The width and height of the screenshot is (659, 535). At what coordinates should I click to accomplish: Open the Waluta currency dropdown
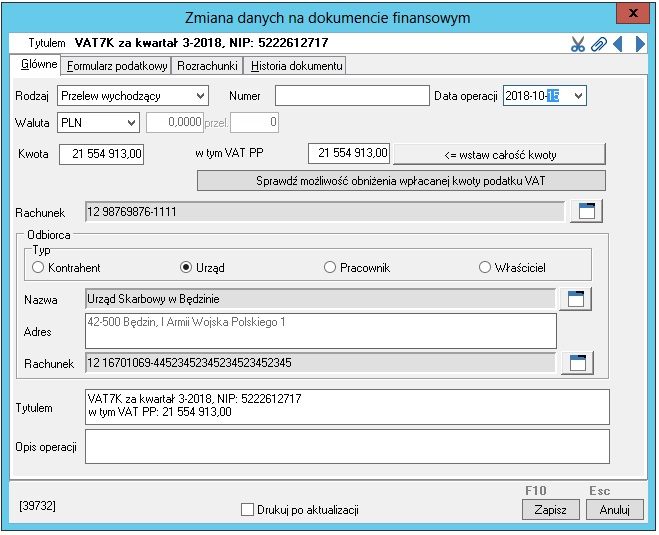[x=131, y=123]
